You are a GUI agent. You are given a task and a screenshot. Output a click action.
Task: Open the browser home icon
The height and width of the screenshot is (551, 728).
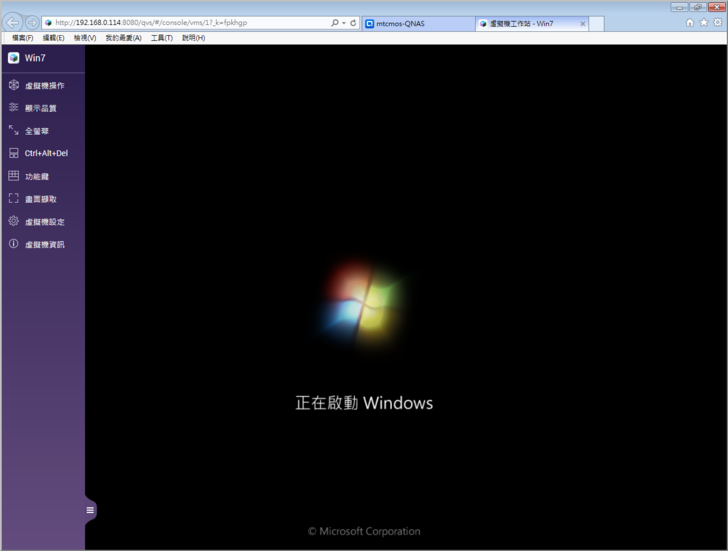[690, 22]
